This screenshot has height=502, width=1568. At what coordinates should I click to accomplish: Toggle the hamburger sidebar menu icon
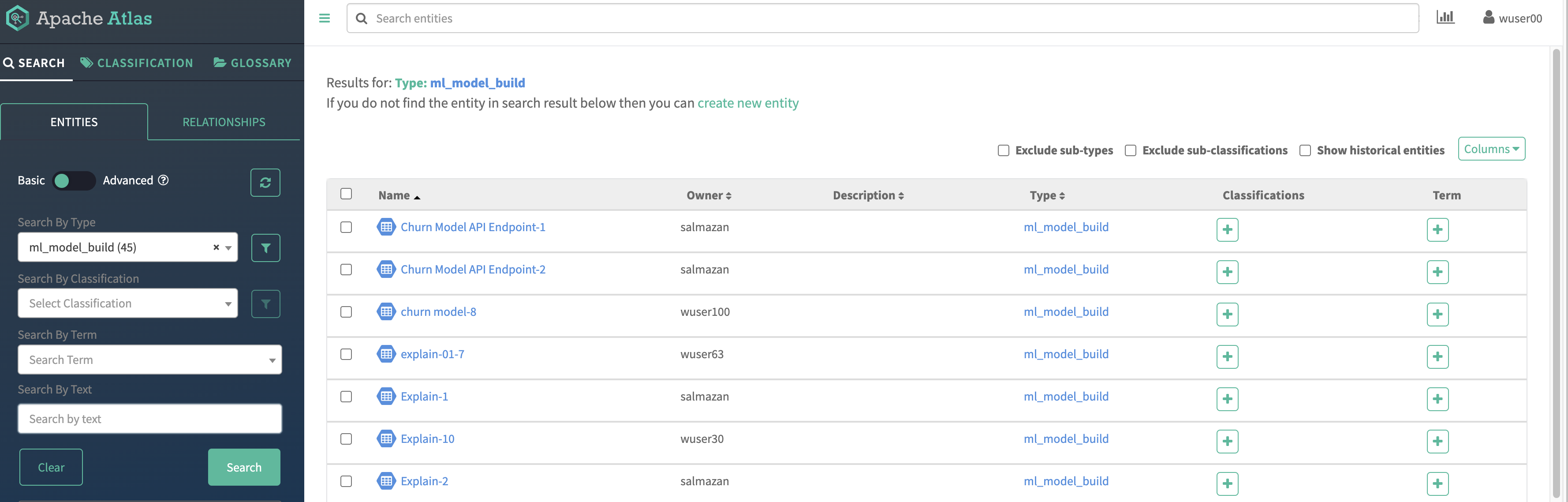coord(325,18)
